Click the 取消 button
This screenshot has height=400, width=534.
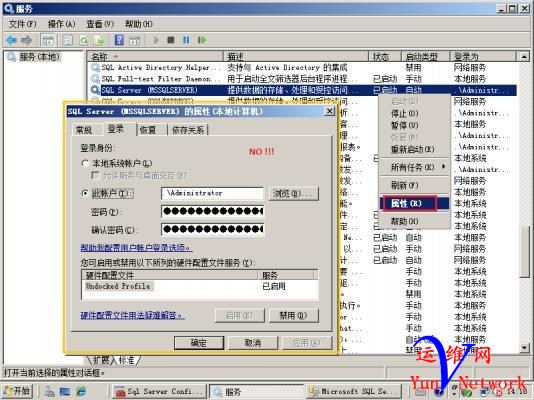coord(253,343)
